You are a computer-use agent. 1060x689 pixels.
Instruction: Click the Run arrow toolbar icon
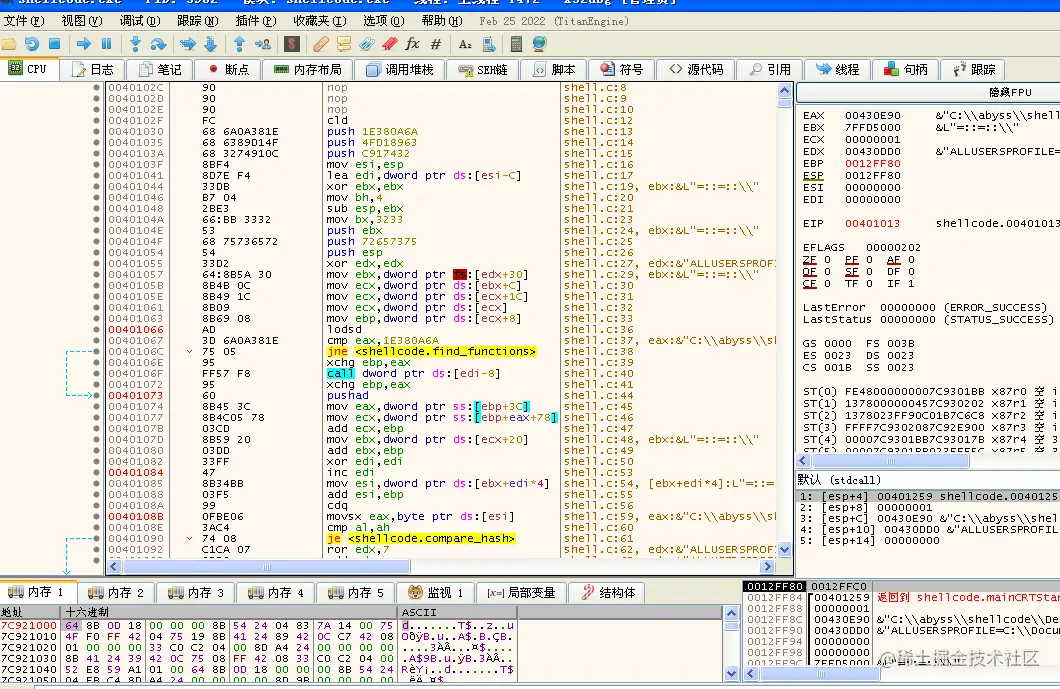tap(84, 44)
